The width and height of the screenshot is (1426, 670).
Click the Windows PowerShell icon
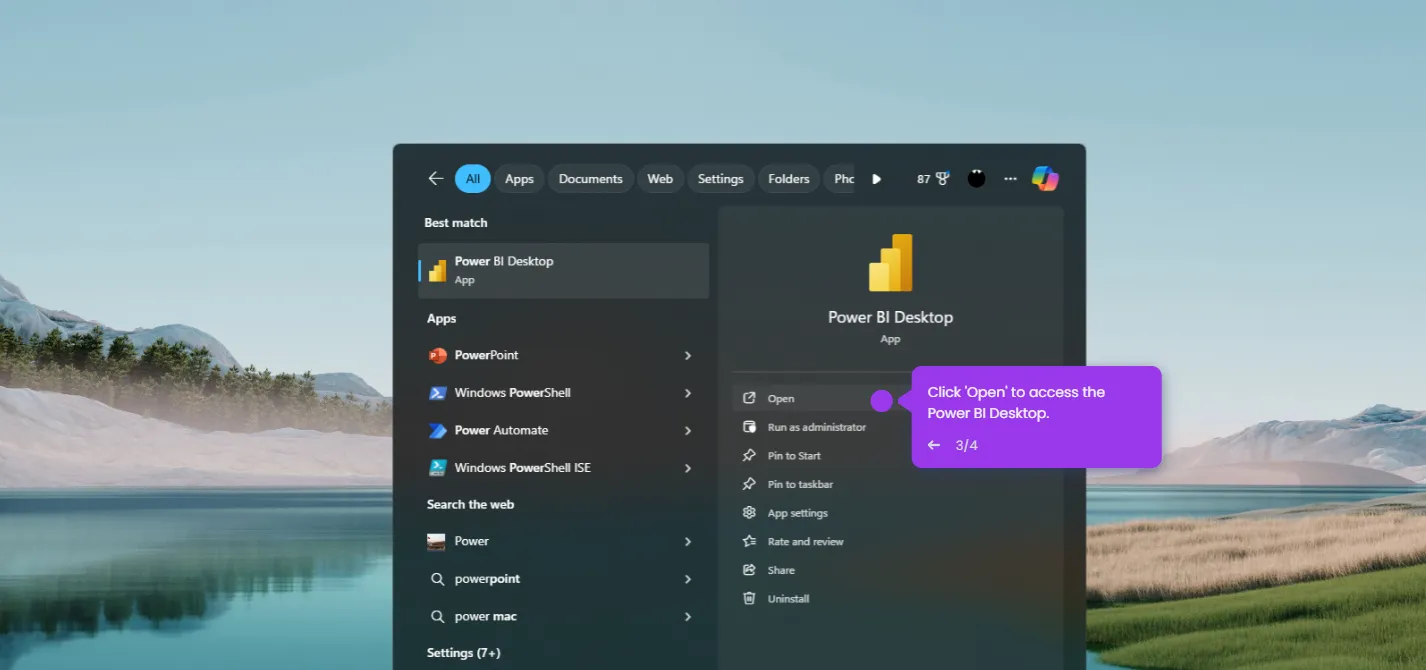click(437, 393)
